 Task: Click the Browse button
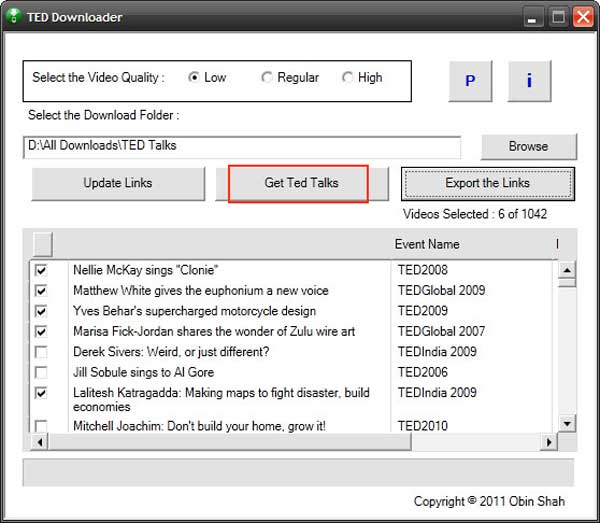click(x=528, y=146)
